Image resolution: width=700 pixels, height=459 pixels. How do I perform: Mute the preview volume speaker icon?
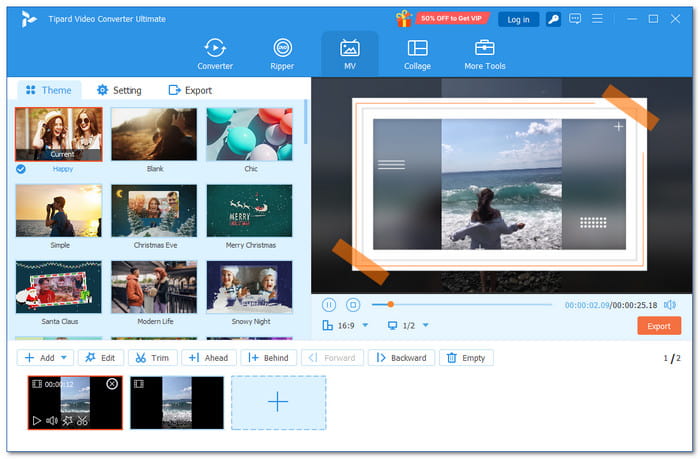(670, 305)
